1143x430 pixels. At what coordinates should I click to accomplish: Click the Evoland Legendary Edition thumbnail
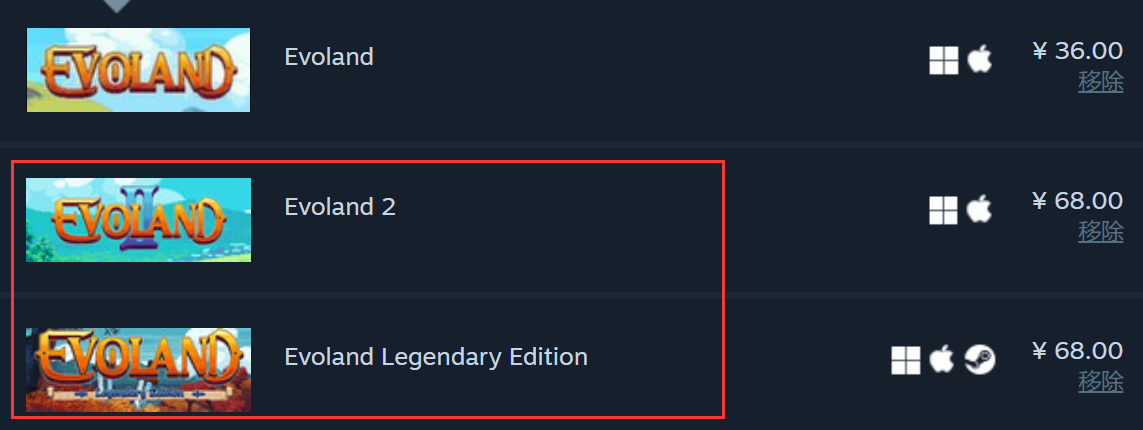pyautogui.click(x=139, y=370)
